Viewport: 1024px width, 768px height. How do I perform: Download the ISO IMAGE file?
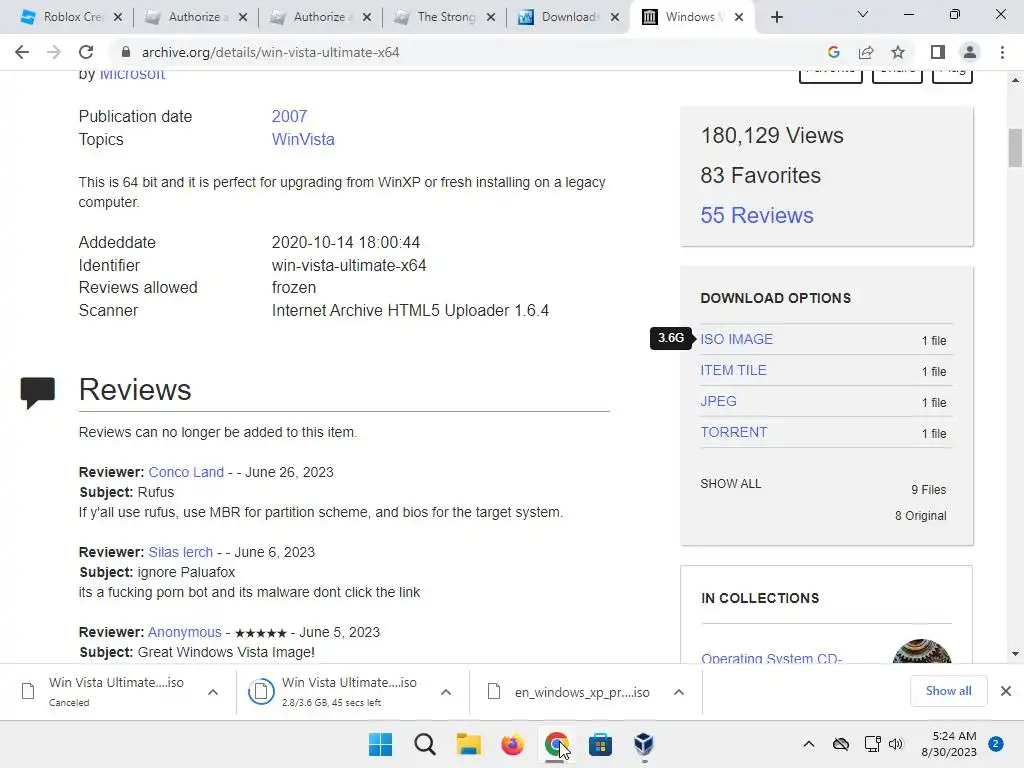click(x=737, y=340)
